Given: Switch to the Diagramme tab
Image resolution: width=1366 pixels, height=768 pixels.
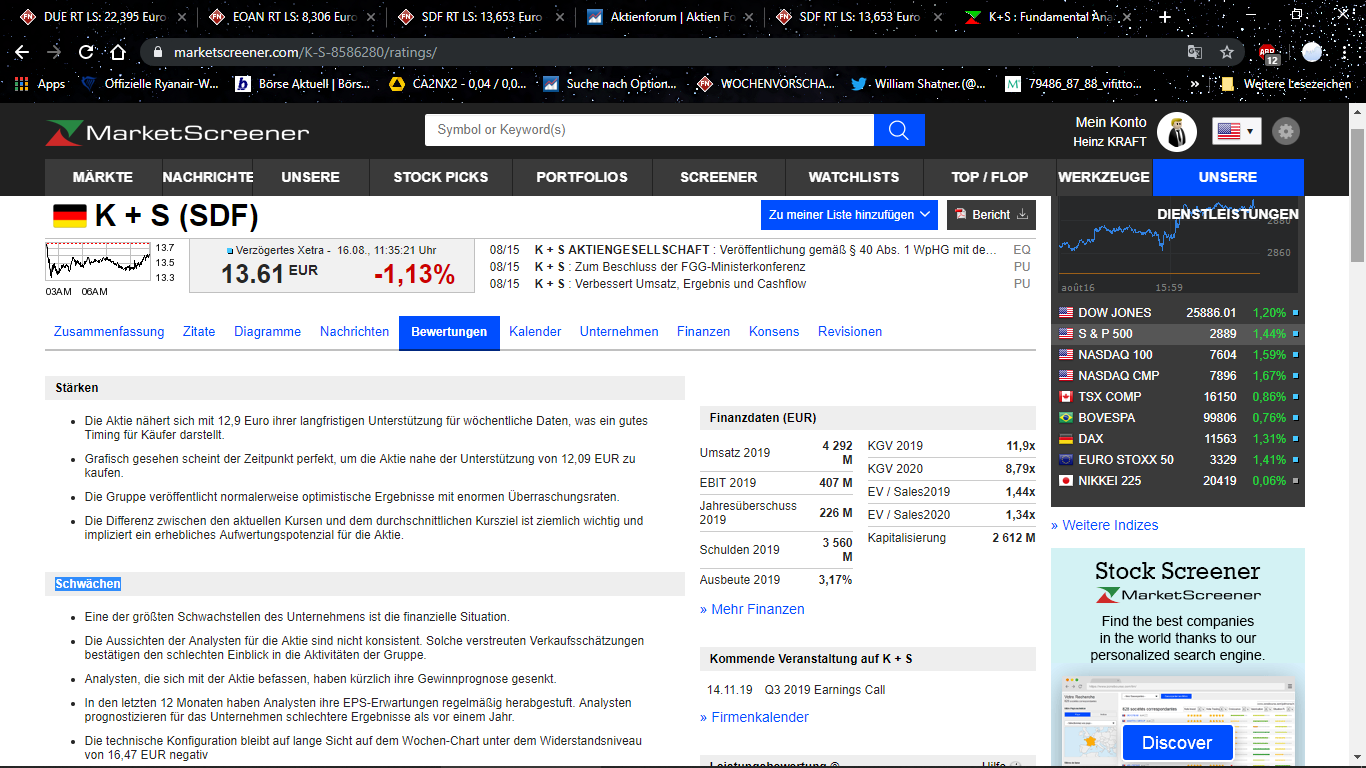Looking at the screenshot, I should tap(268, 332).
